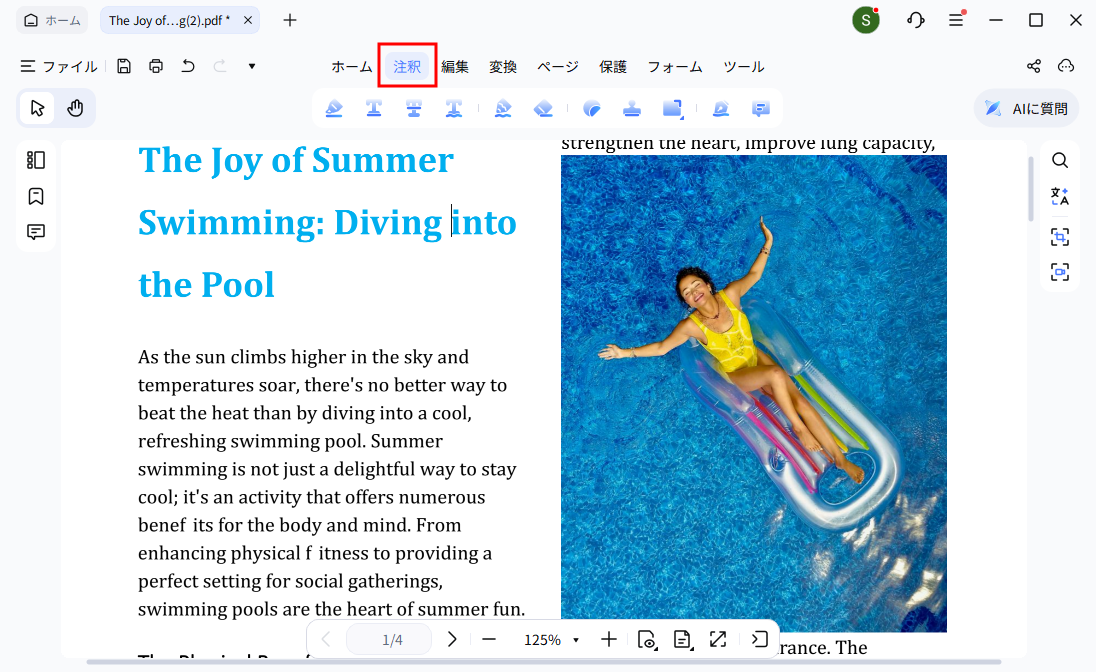Switch to the 編集 tab
The image size is (1096, 672).
tap(455, 66)
